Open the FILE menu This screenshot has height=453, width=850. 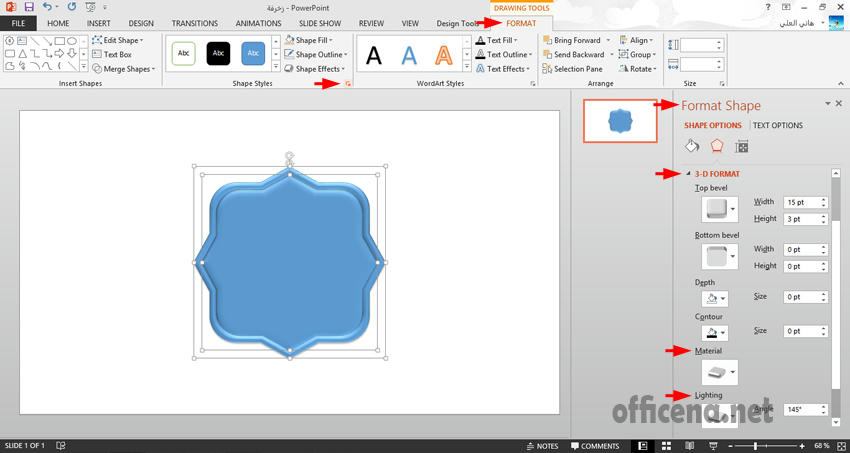point(19,23)
